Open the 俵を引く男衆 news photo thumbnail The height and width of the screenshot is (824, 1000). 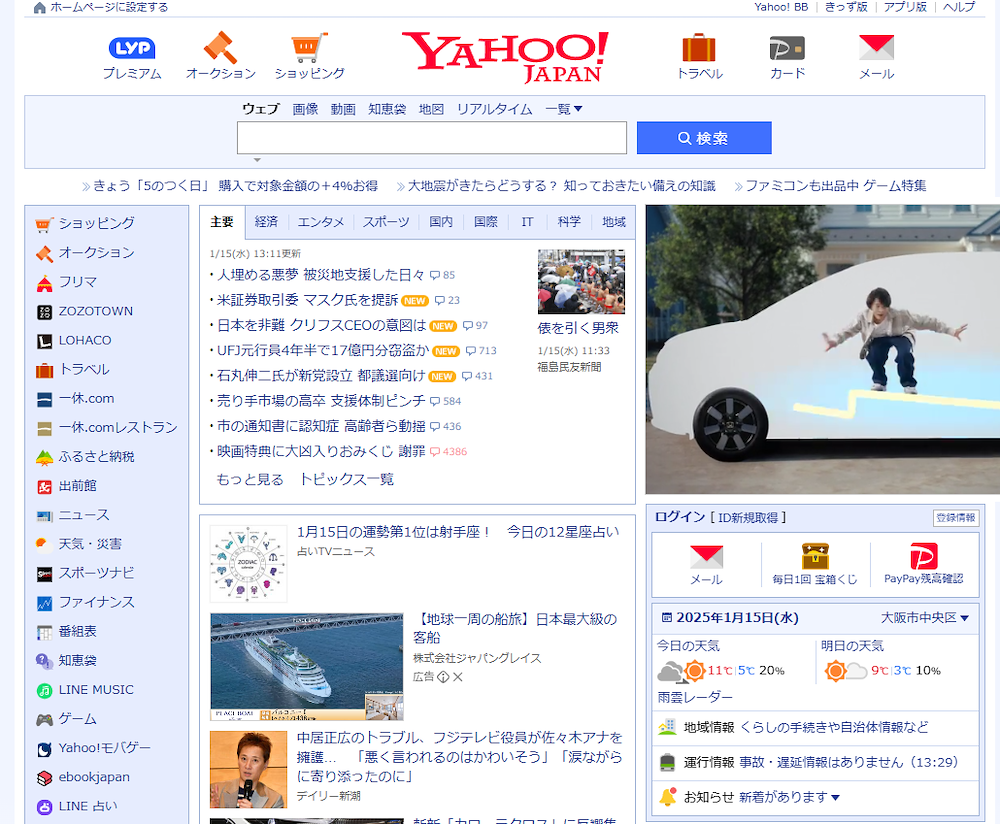(x=581, y=282)
